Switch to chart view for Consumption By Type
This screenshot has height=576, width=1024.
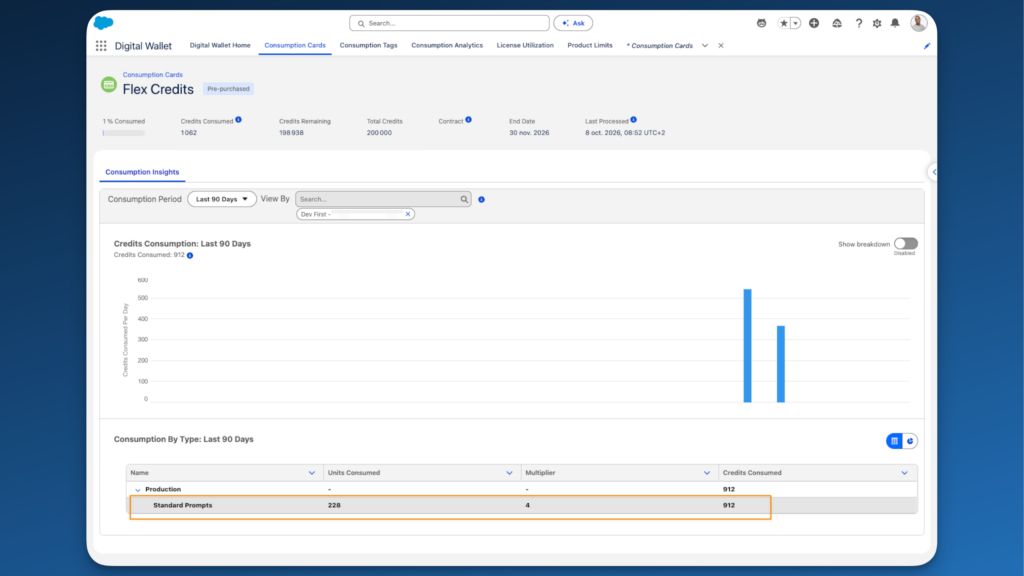click(910, 441)
